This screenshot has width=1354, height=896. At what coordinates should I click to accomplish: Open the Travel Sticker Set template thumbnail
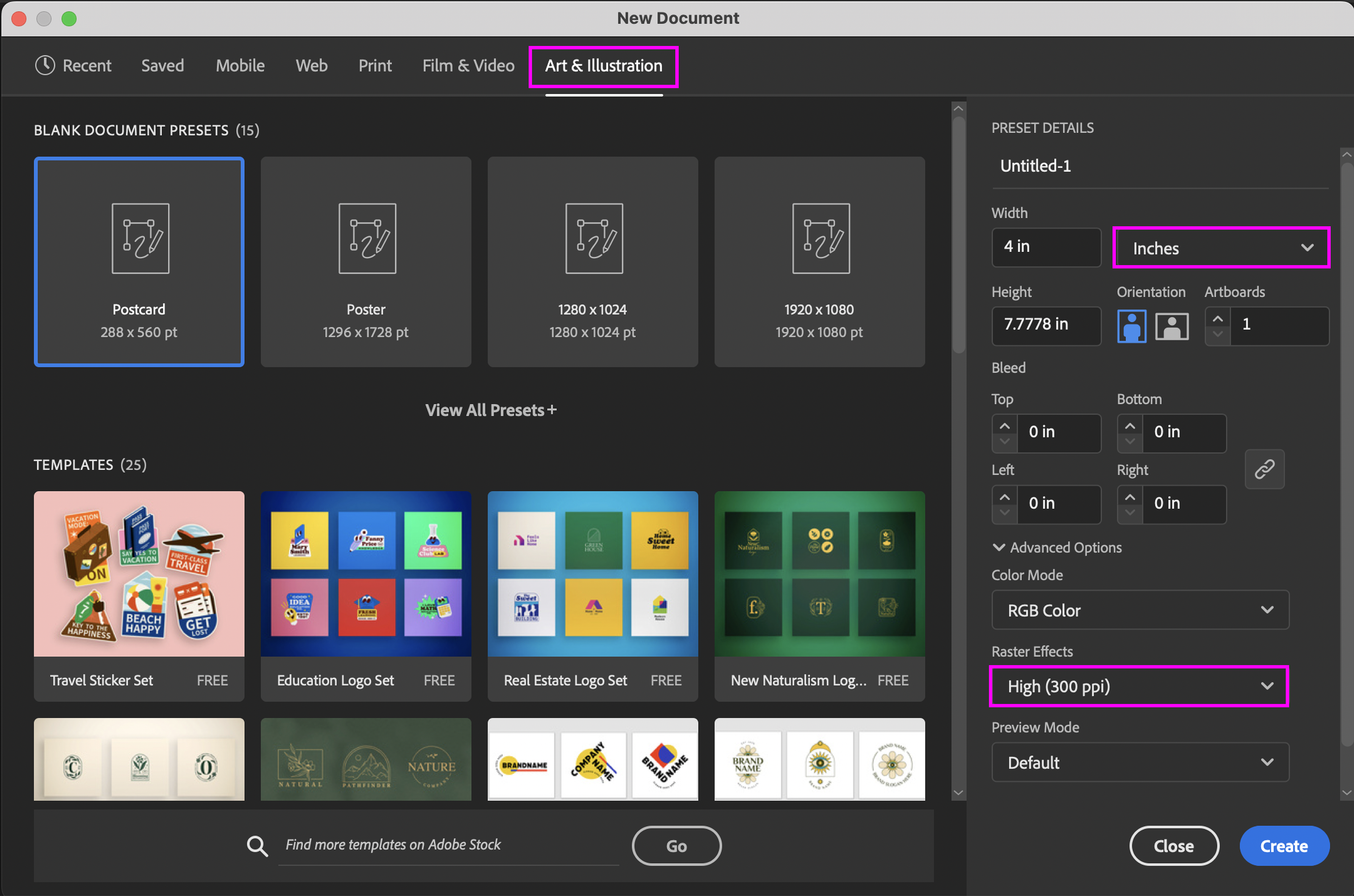point(139,574)
